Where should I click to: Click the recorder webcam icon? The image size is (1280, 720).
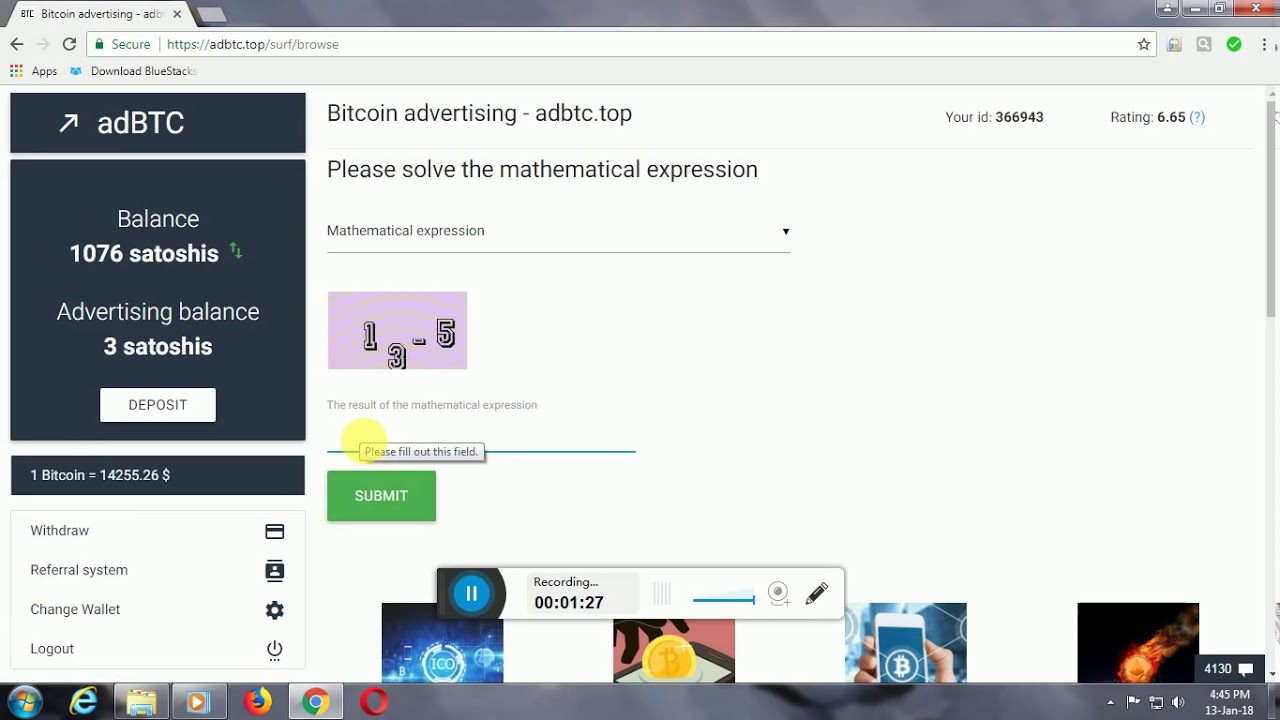[779, 594]
